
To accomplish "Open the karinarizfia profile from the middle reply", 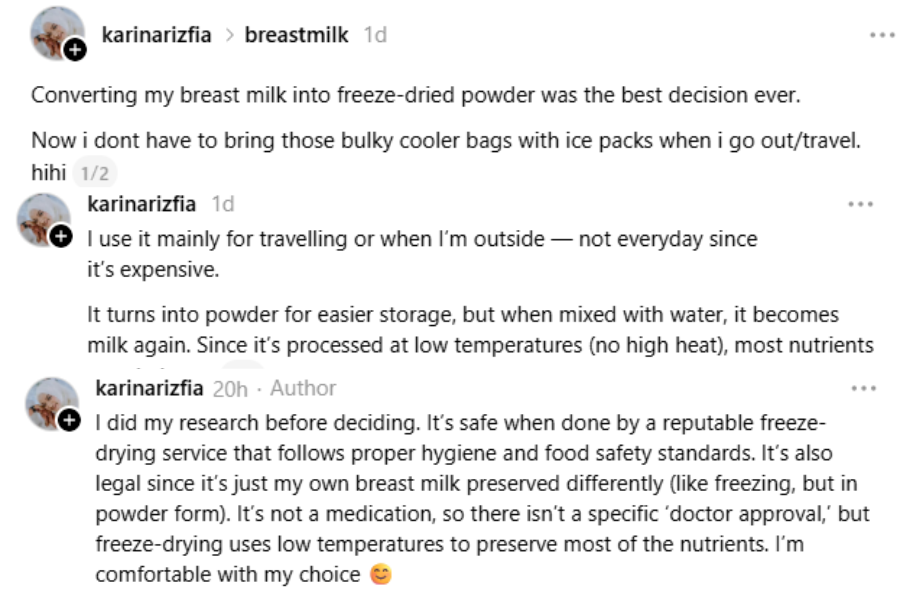I will pos(142,204).
